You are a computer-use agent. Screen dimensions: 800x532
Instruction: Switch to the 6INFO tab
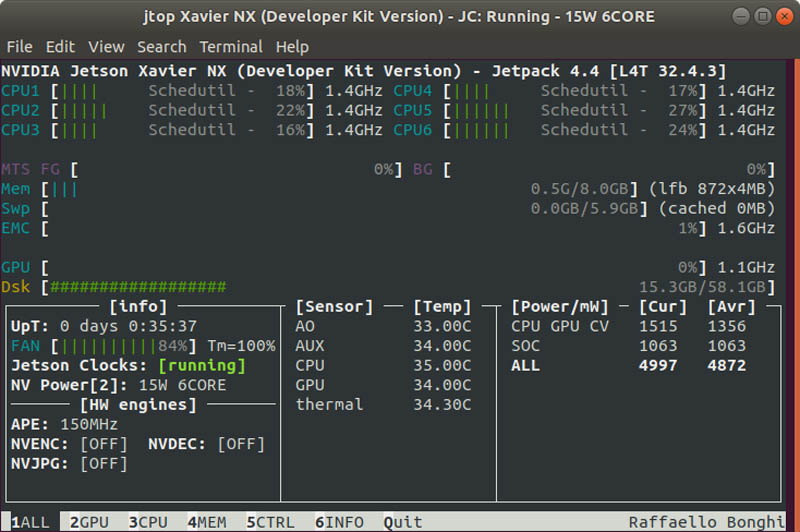(339, 522)
